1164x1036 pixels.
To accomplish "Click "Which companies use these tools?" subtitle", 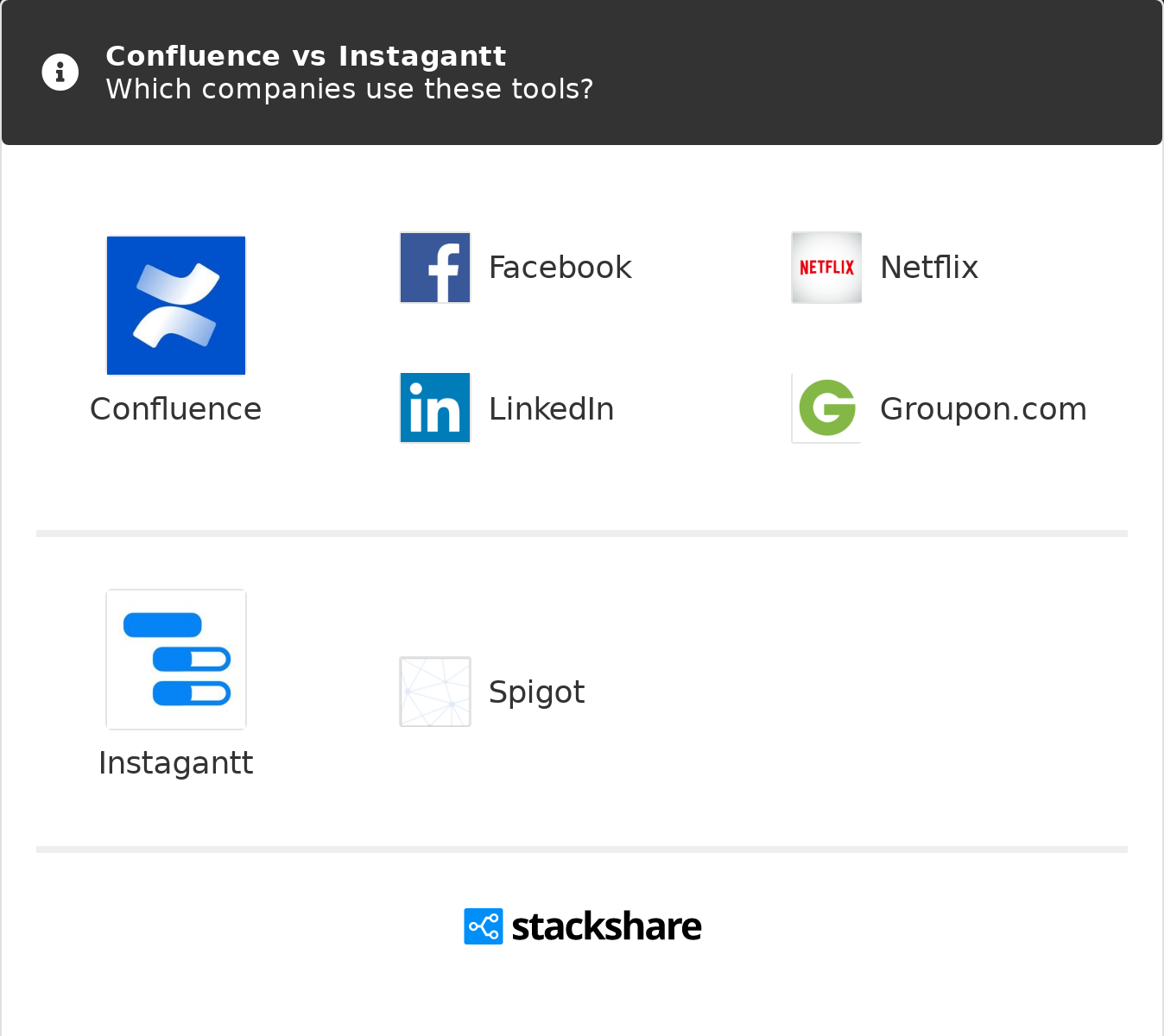I will coord(349,89).
